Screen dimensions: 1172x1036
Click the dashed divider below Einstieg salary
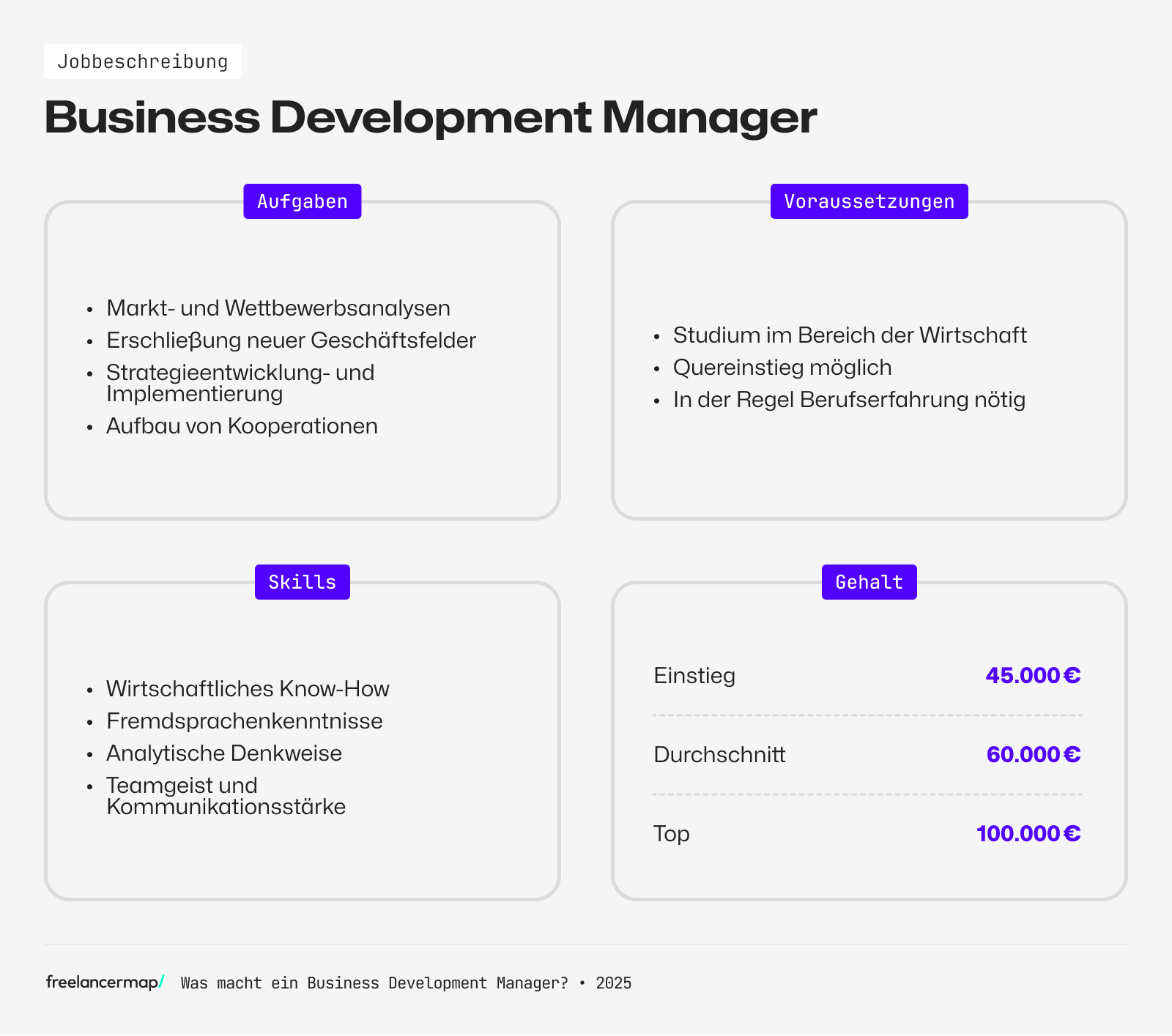869,715
